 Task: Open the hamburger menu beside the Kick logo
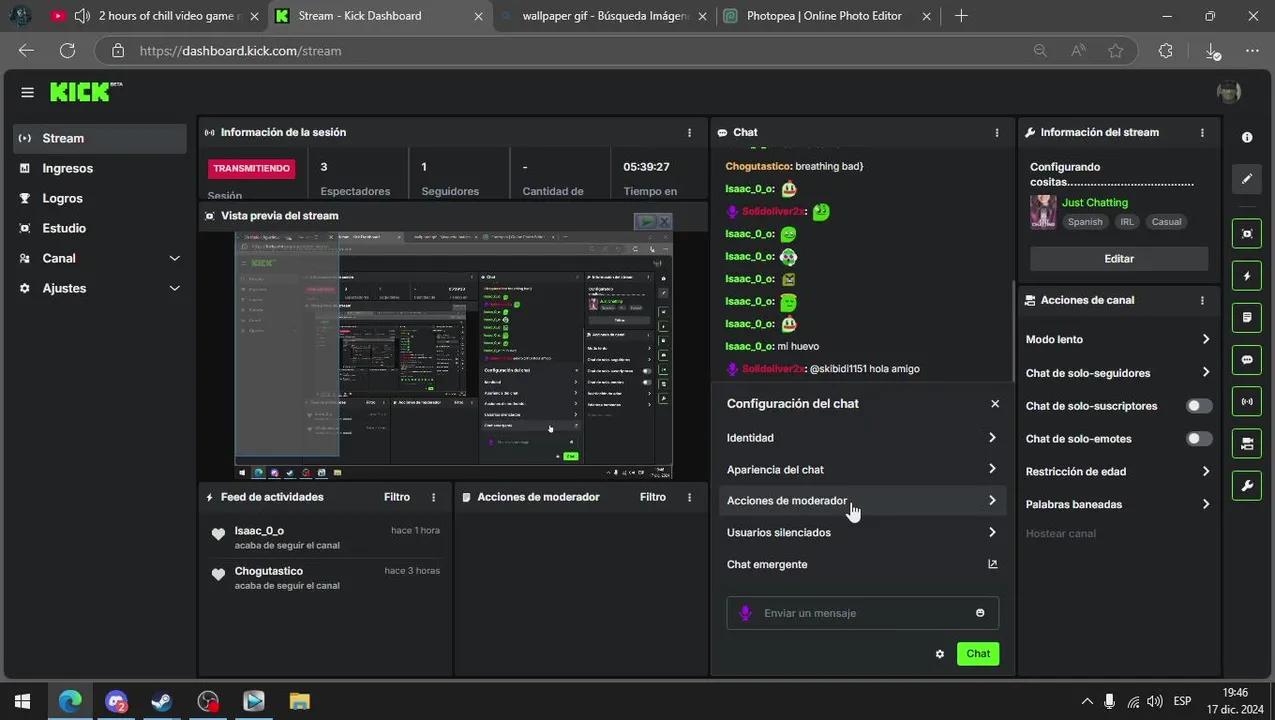[27, 92]
